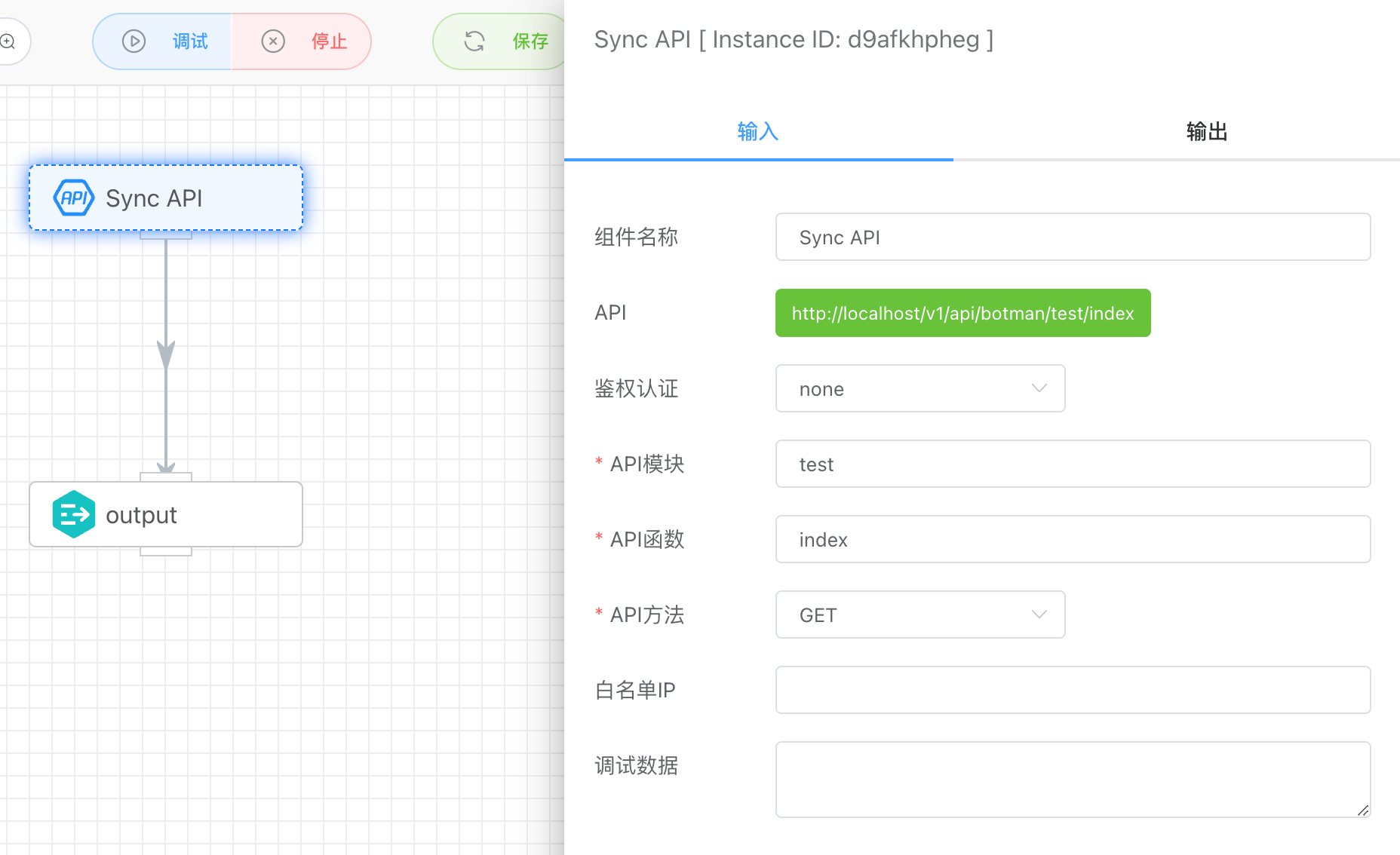Click the API hexagon icon on Sync API node
The height and width of the screenshot is (855, 1400).
(x=73, y=198)
